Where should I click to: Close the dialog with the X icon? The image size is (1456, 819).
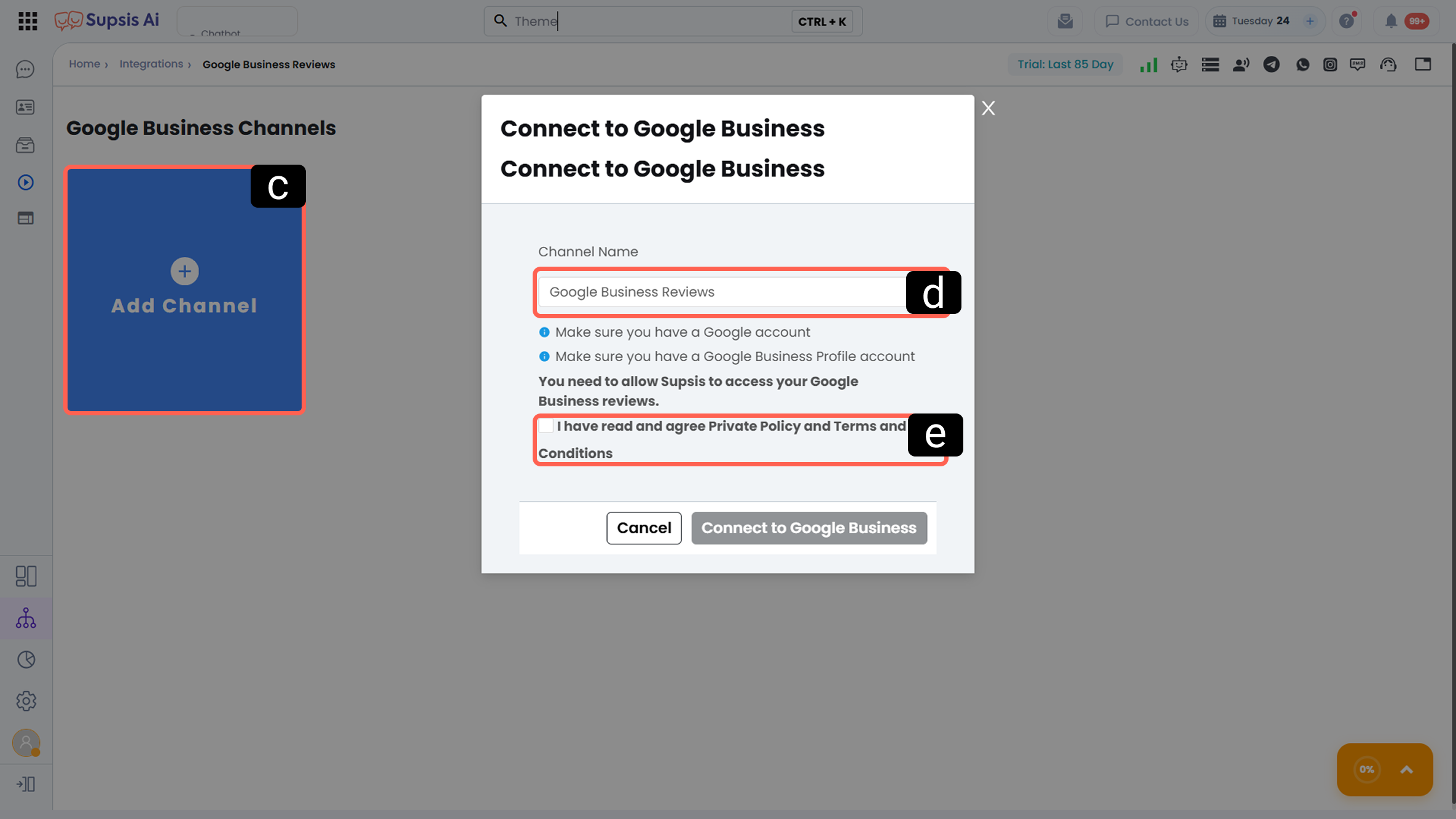(x=988, y=108)
